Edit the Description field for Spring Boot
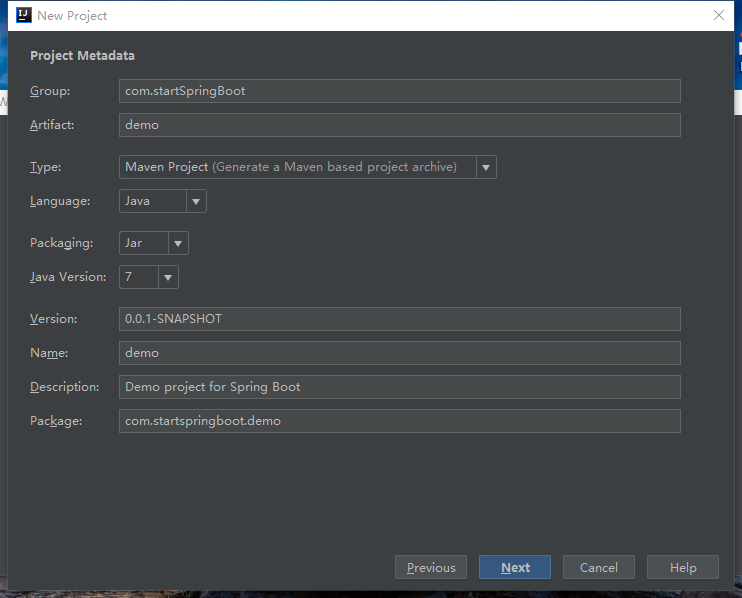This screenshot has height=598, width=742. point(400,387)
